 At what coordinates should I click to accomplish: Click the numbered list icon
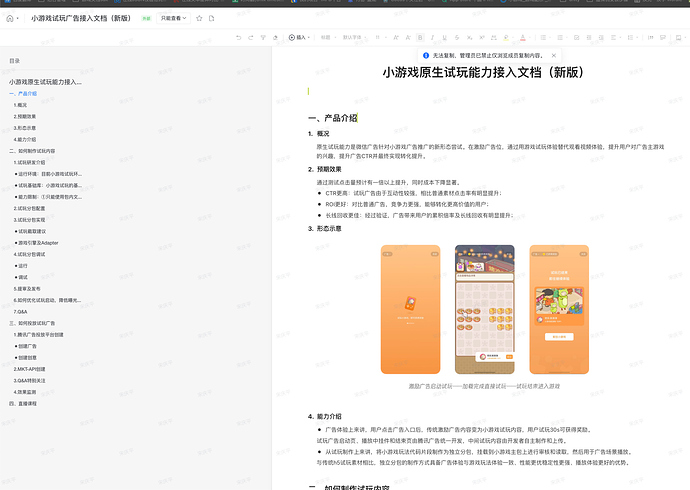click(560, 37)
